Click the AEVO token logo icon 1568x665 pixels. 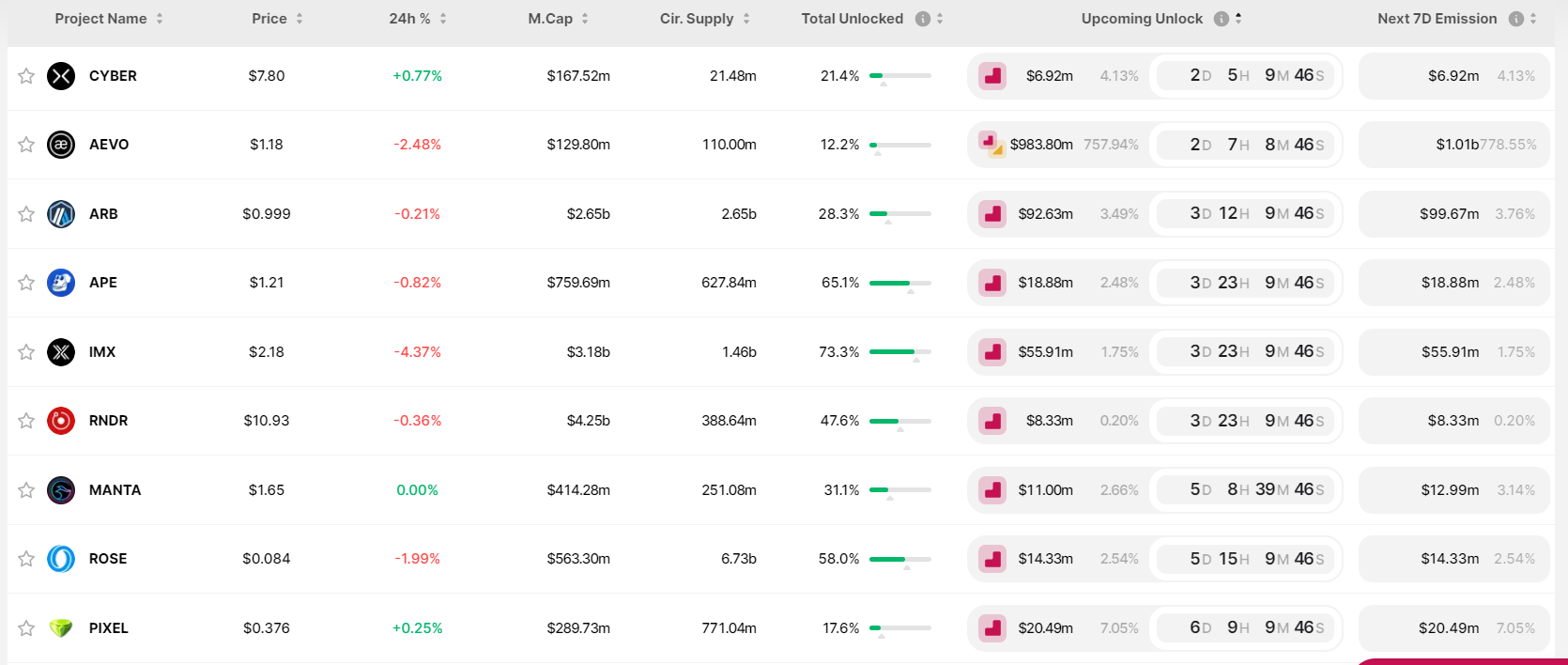[61, 145]
